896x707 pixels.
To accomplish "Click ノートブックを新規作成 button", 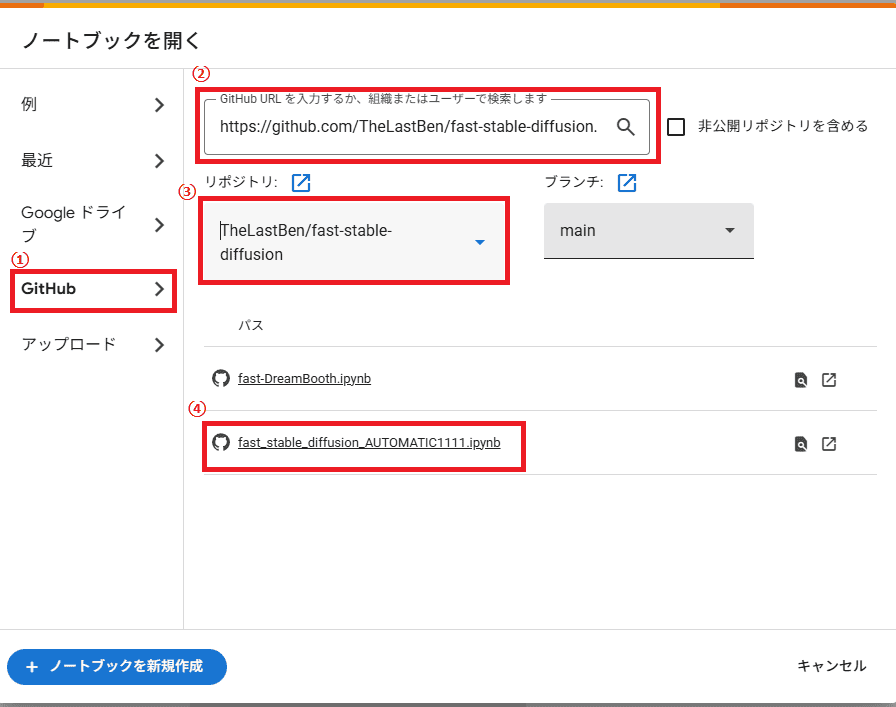I will point(117,666).
